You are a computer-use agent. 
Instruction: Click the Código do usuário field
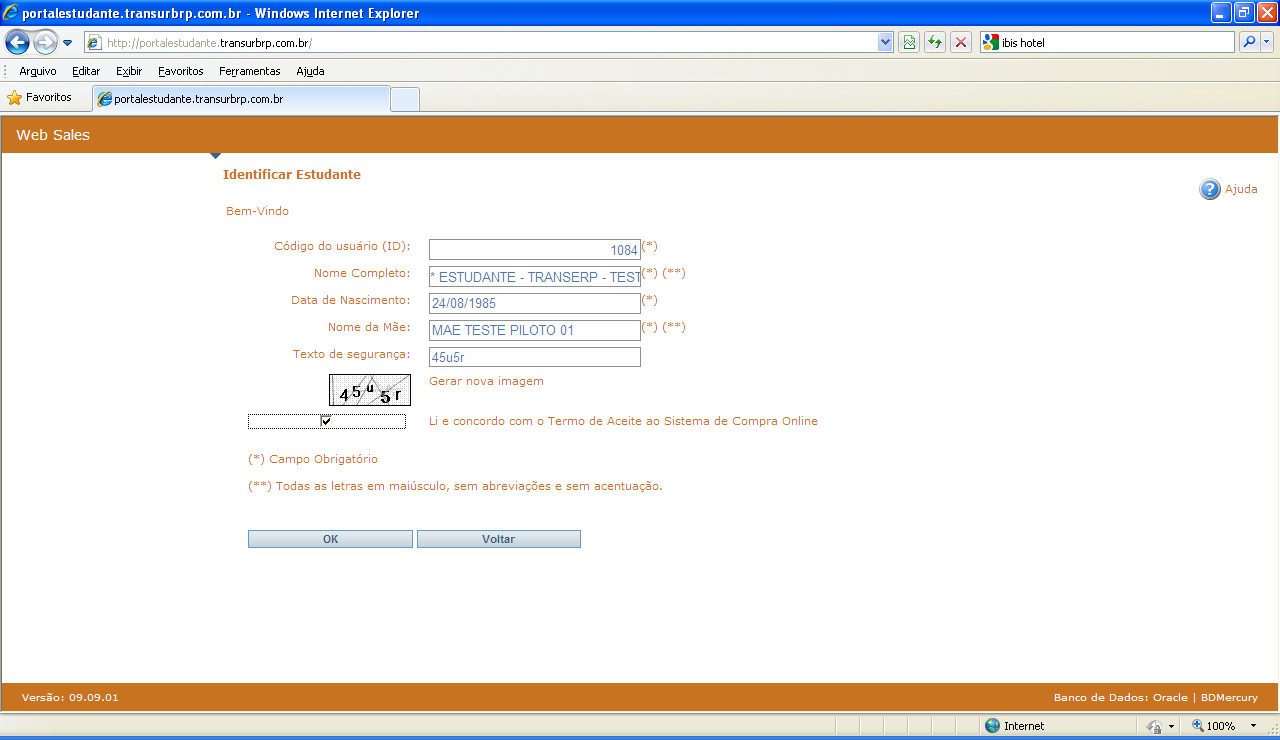pyautogui.click(x=534, y=250)
